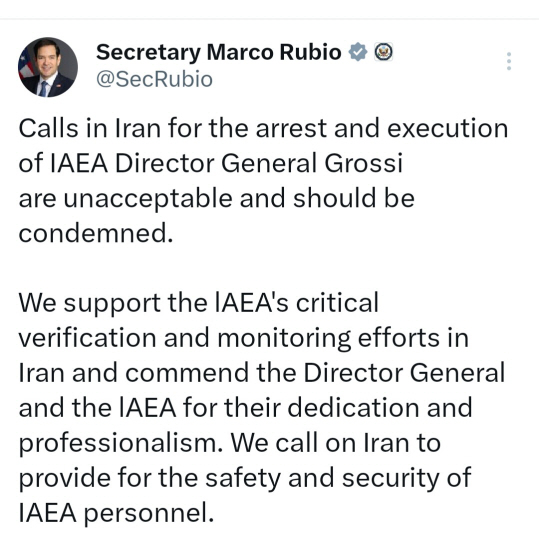Open the Secretary Marco Rubio display name
This screenshot has height=539, width=539.
219,52
